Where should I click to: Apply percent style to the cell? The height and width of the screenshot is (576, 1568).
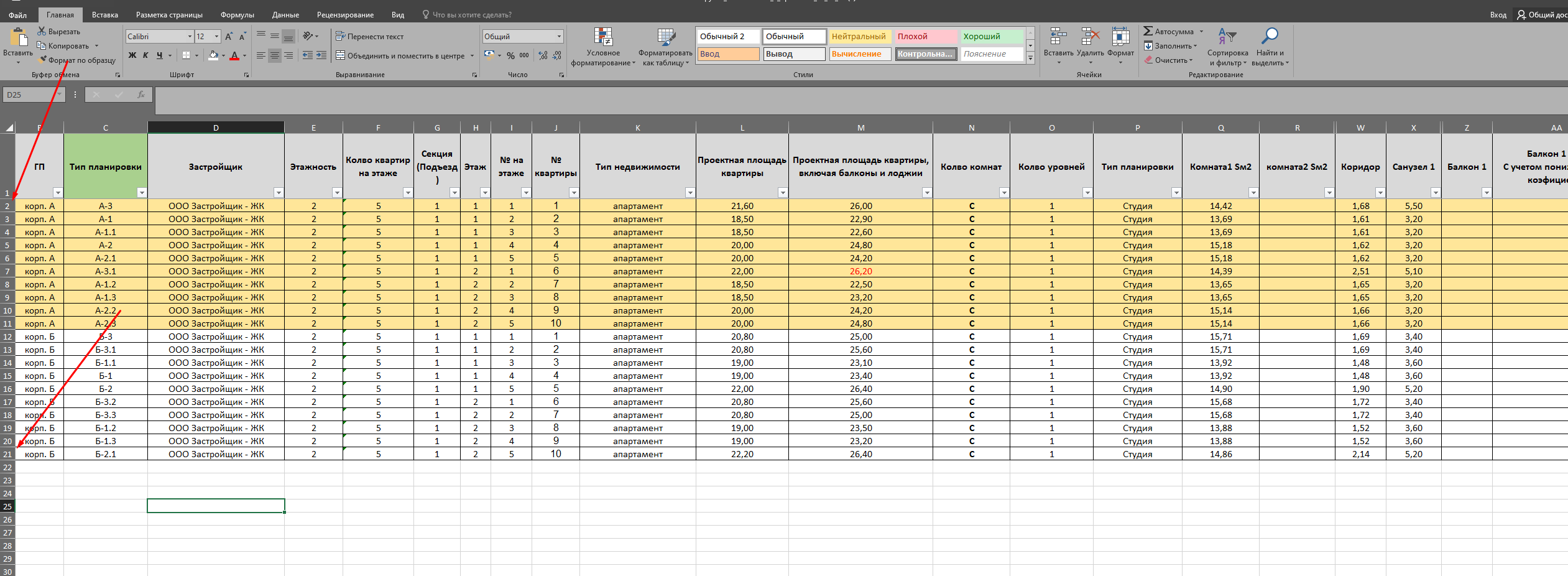coord(510,55)
